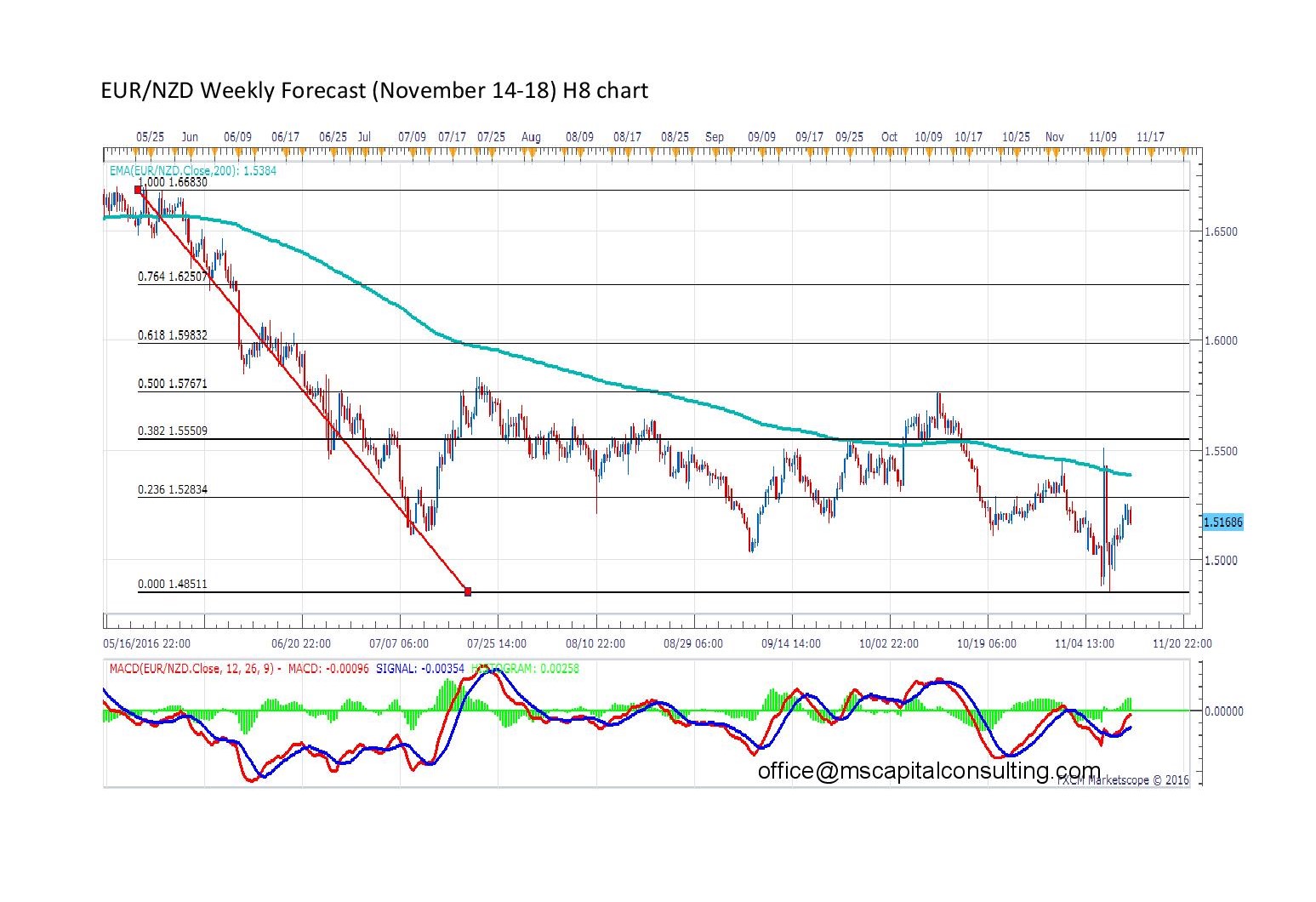1316x902 pixels.
Task: Click the 10/17 top date label
Action: 968,136
